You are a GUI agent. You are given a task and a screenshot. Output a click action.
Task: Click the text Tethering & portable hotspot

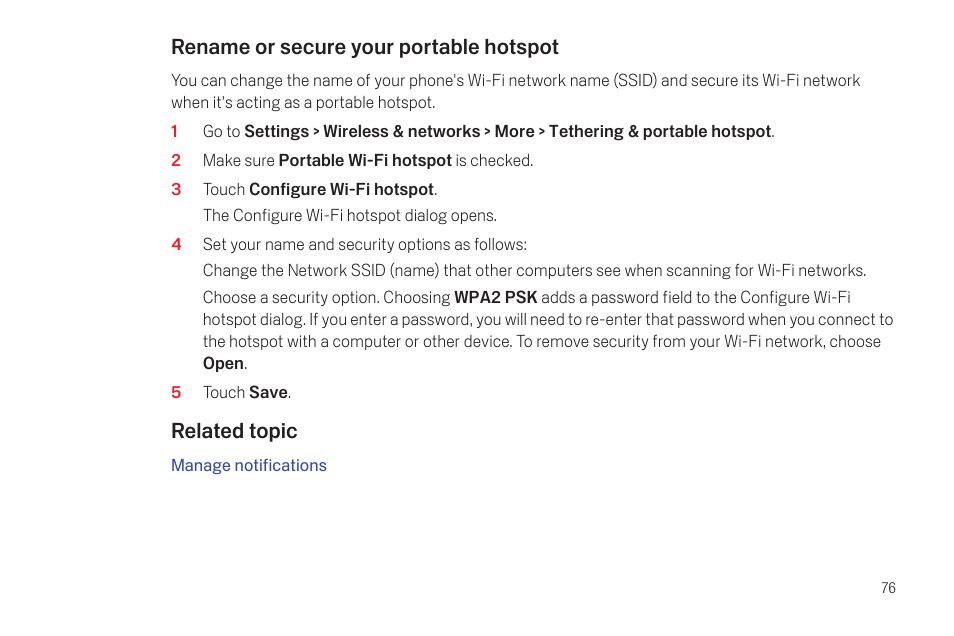660,131
